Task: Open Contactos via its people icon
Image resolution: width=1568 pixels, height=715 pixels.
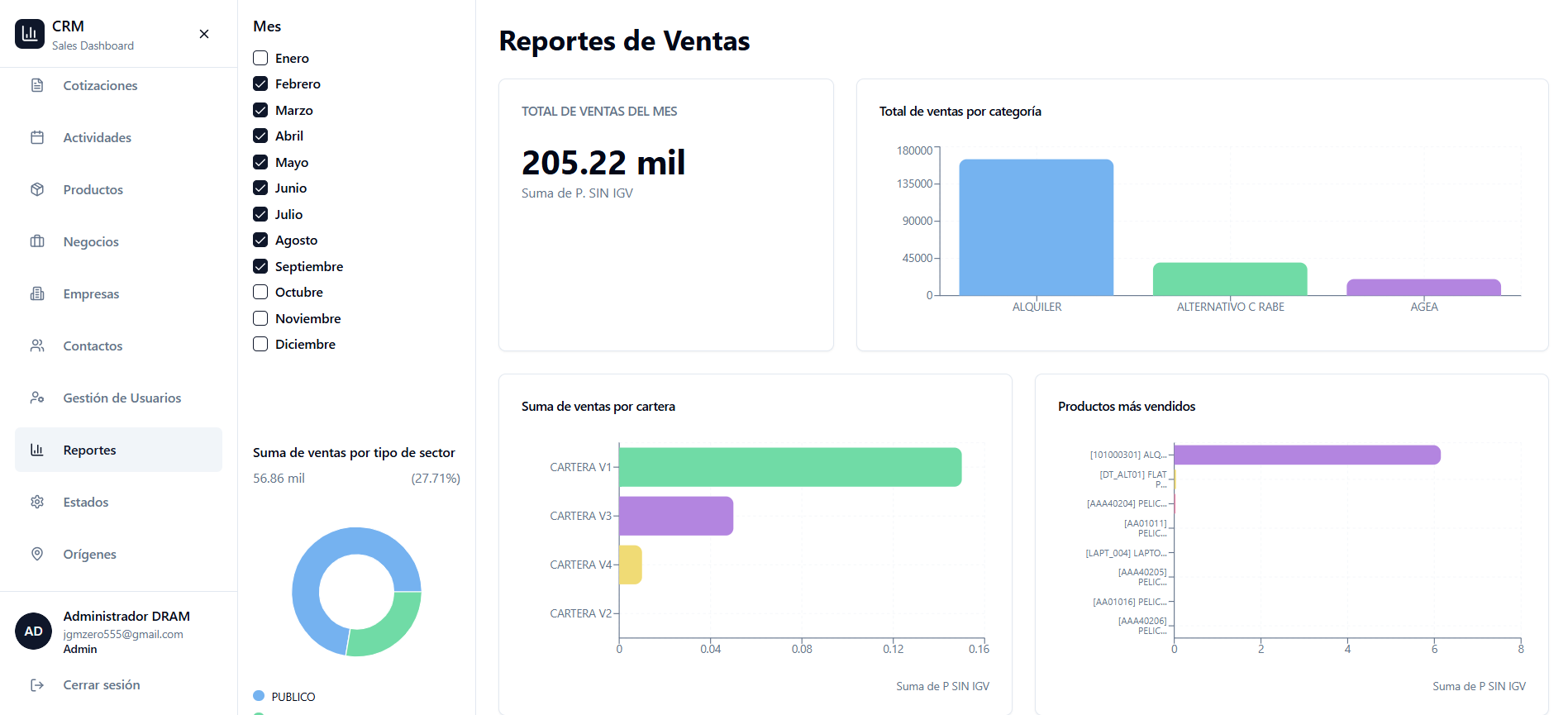Action: coord(37,346)
